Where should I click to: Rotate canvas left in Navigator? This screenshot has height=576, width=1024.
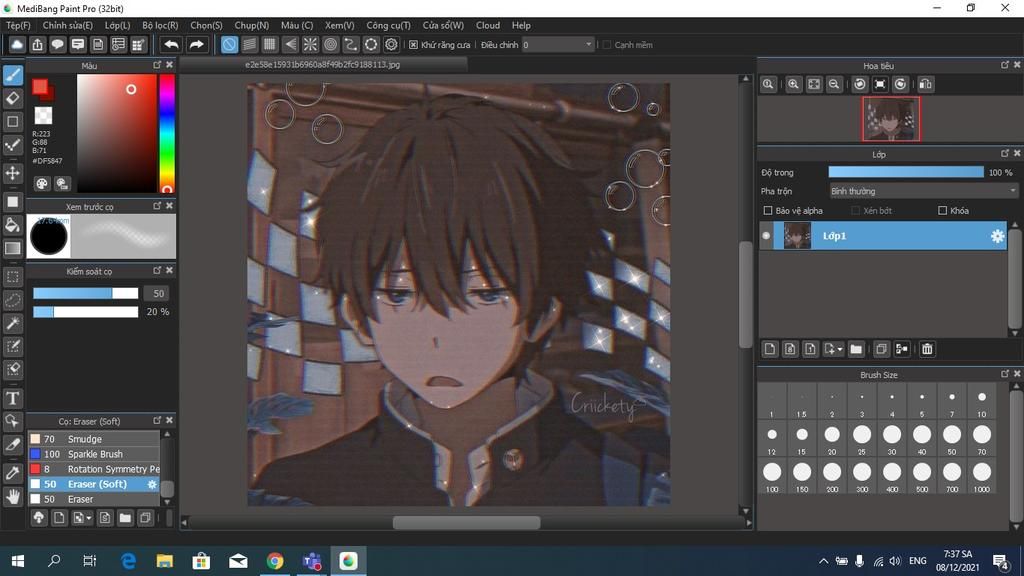tap(860, 84)
